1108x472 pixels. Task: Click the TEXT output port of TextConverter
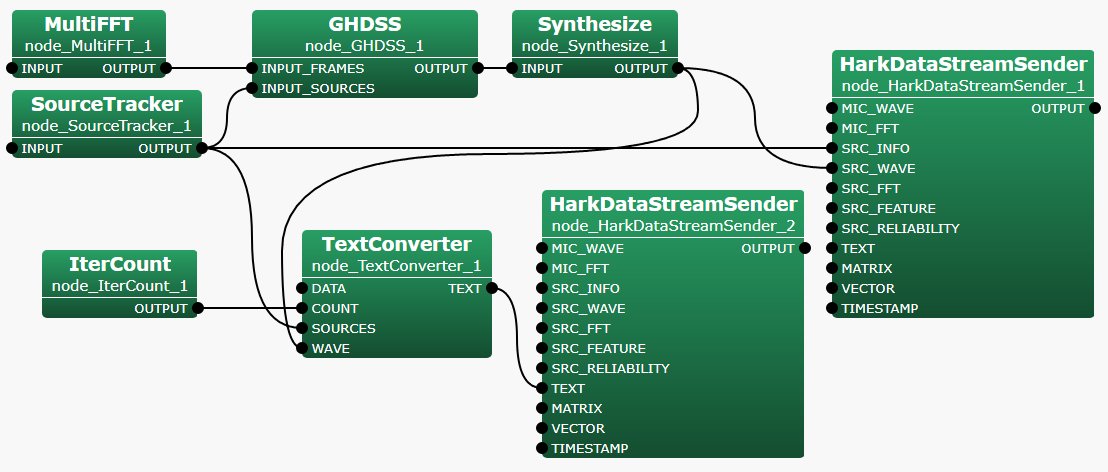point(492,289)
